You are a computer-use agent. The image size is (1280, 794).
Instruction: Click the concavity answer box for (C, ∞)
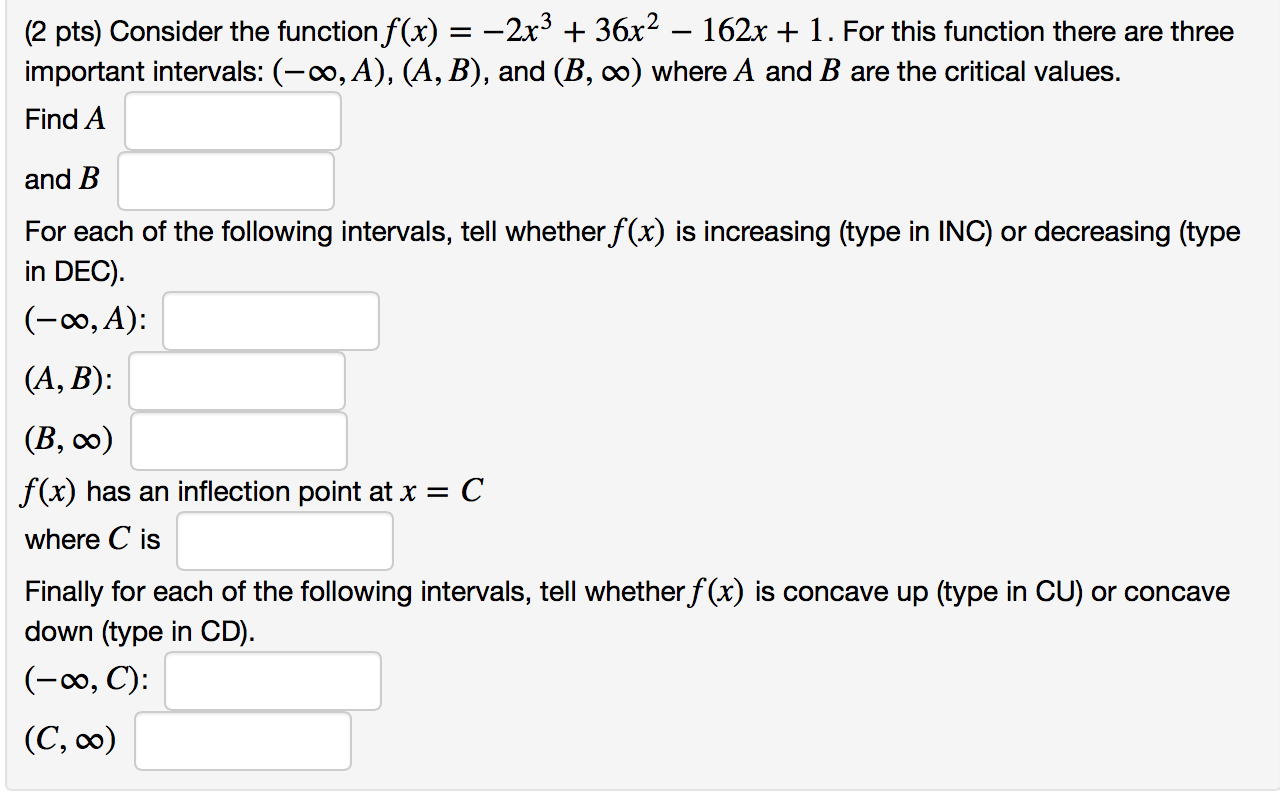coord(242,740)
